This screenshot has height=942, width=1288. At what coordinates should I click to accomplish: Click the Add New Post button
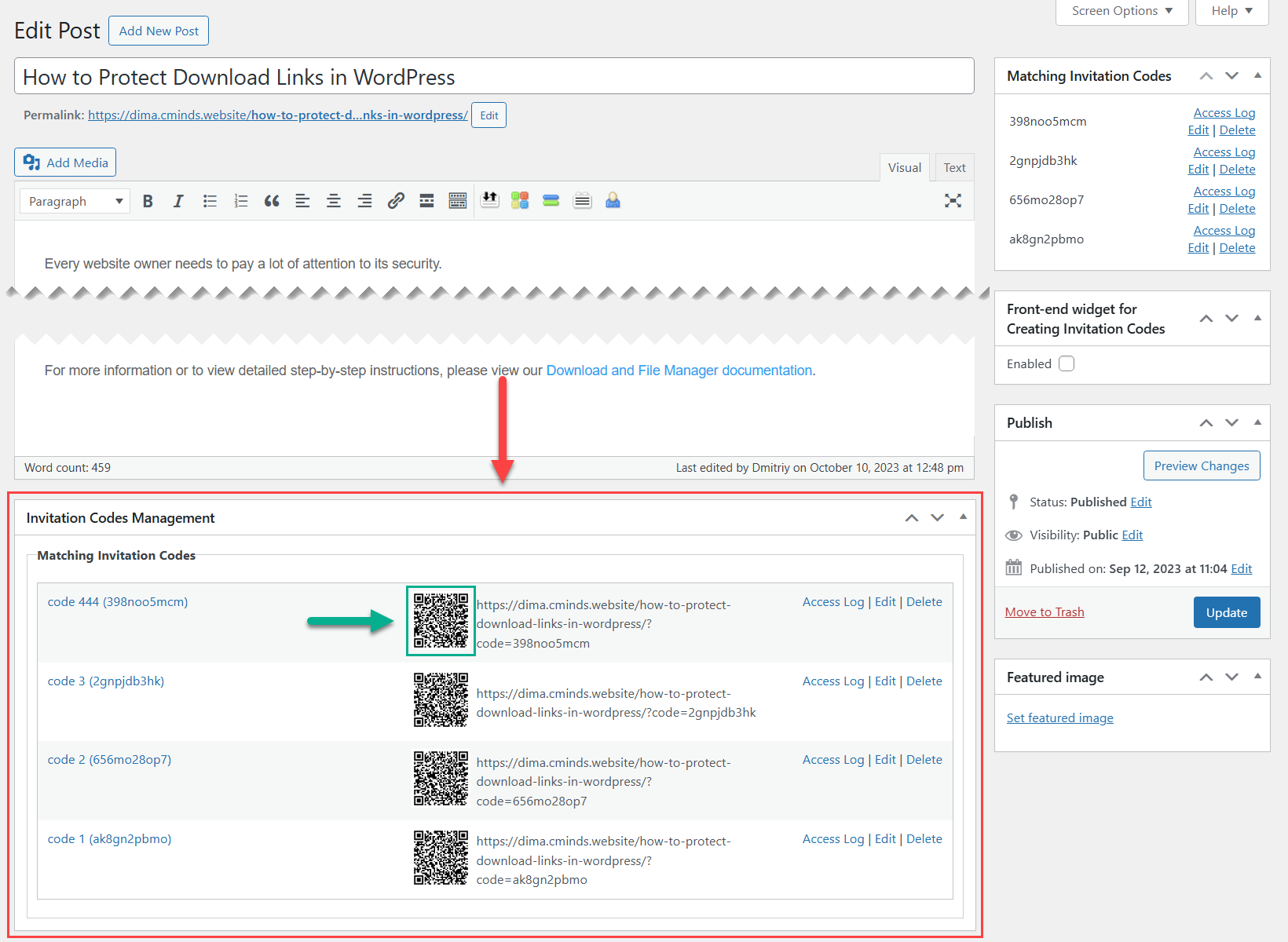point(159,31)
